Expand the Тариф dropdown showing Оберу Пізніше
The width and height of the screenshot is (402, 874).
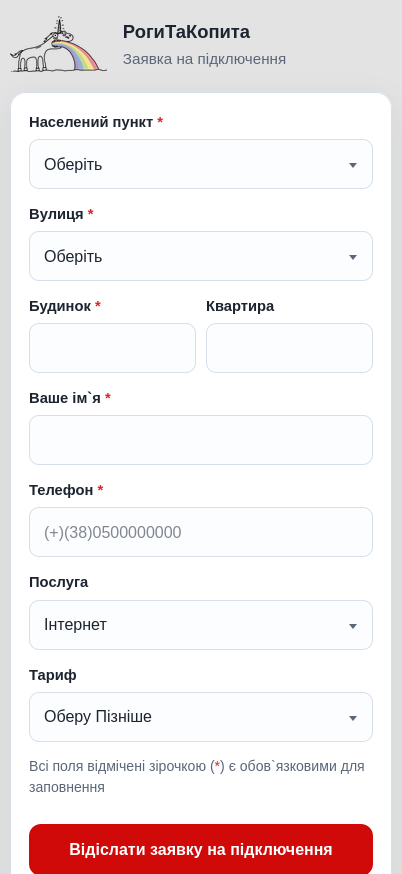201,717
